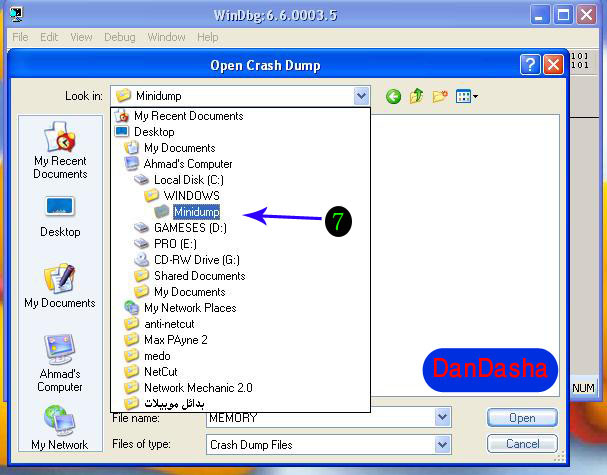This screenshot has height=475, width=607.
Task: Open the View menu icon
Action: point(467,96)
